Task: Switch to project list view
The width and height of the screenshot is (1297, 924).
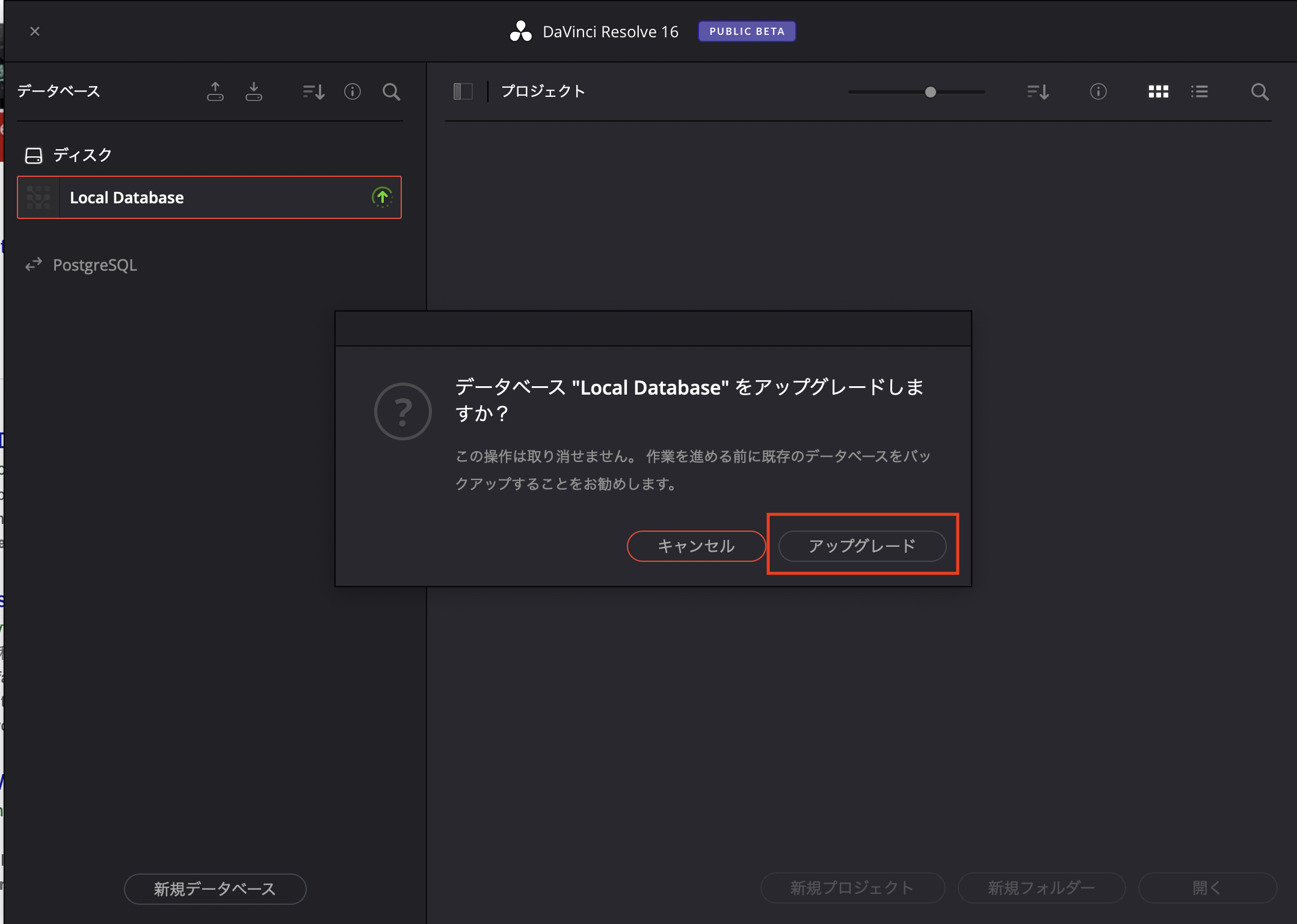Action: coord(1199,91)
